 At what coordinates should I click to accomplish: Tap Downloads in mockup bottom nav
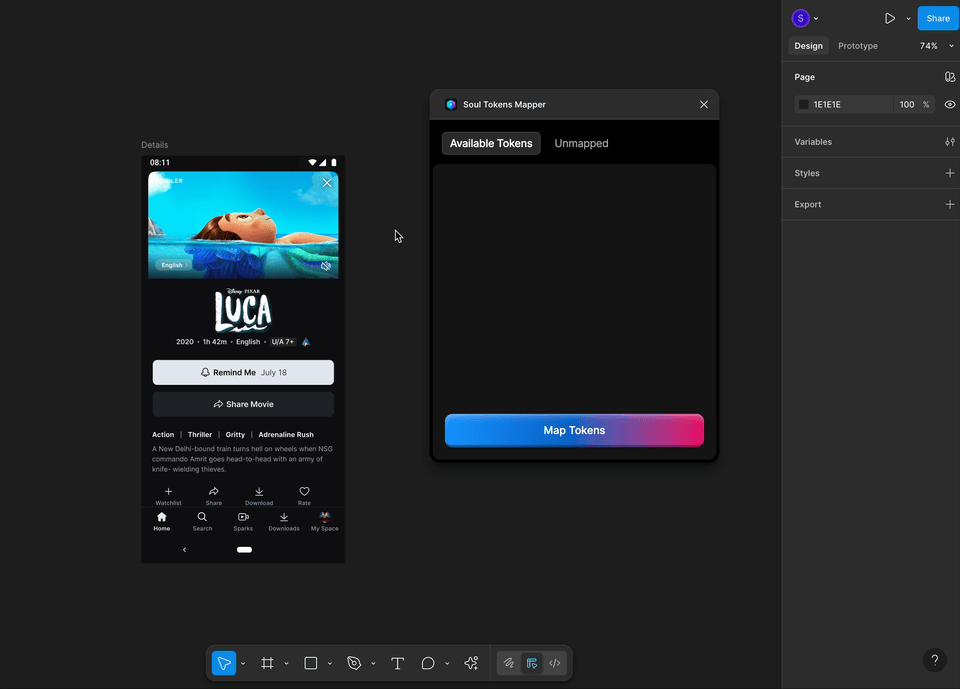pos(283,521)
